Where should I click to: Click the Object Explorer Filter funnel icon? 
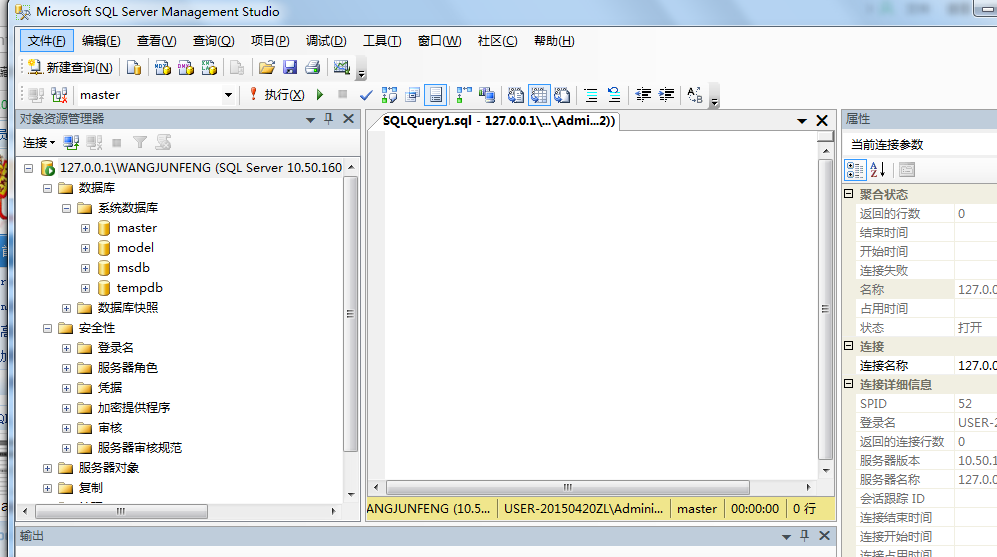140,142
